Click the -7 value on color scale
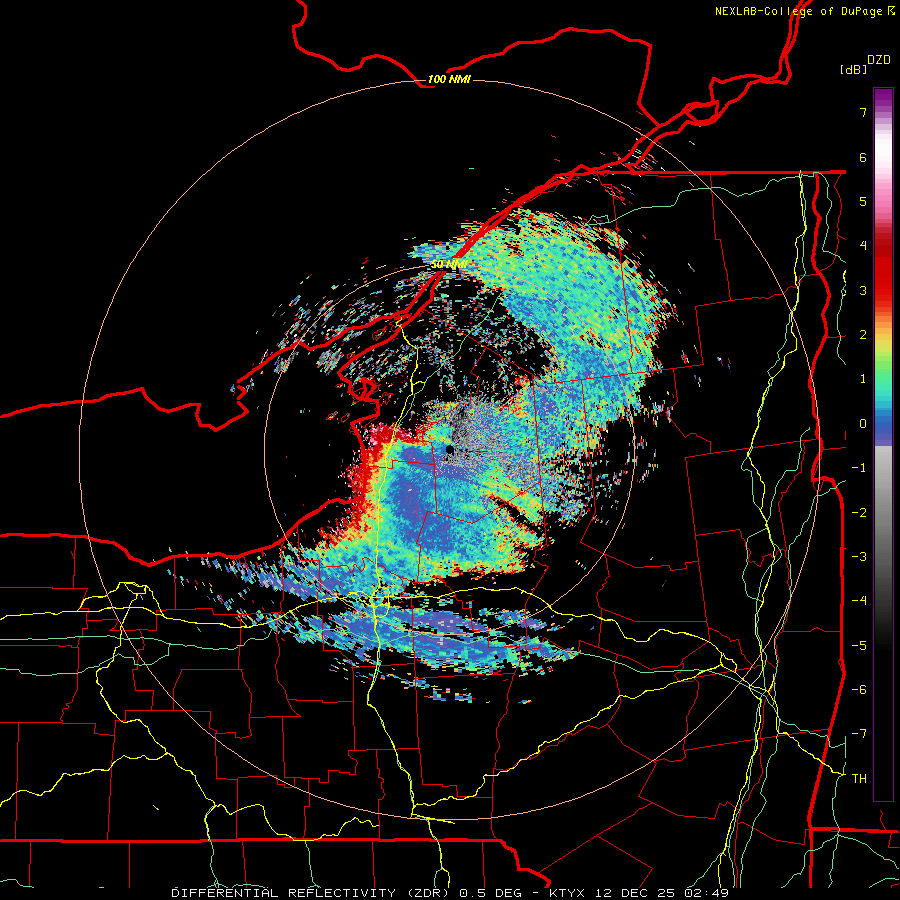This screenshot has width=900, height=900. (x=859, y=734)
